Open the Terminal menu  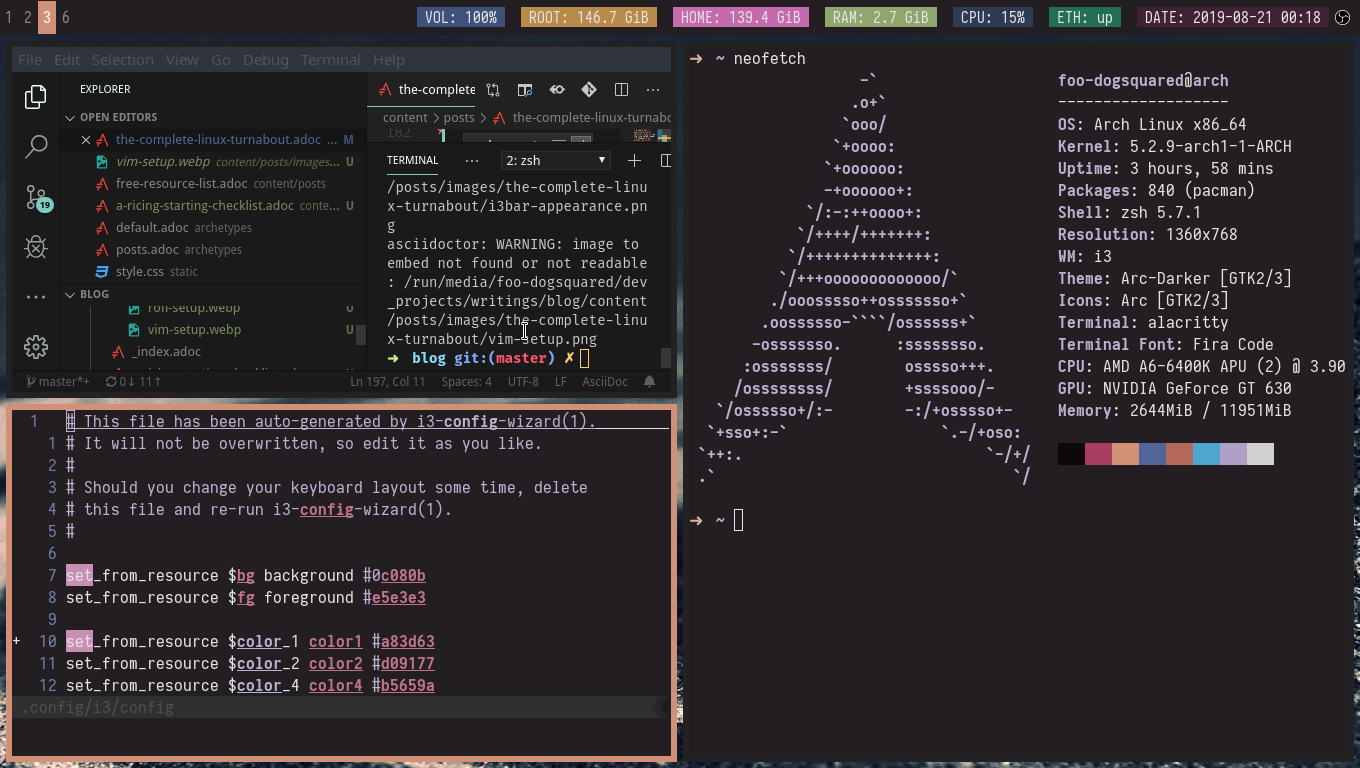[331, 59]
